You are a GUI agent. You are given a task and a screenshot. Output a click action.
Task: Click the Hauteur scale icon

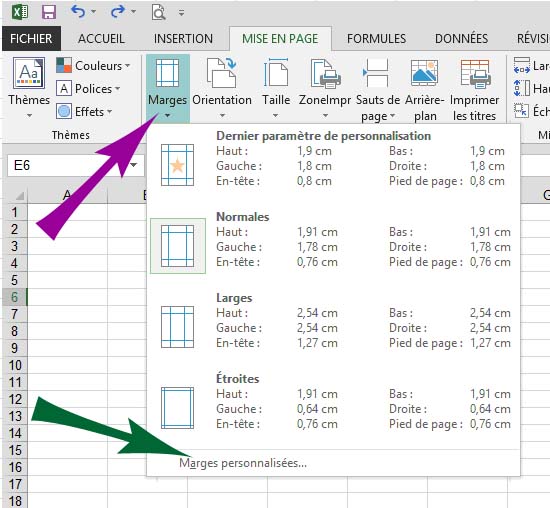point(521,88)
